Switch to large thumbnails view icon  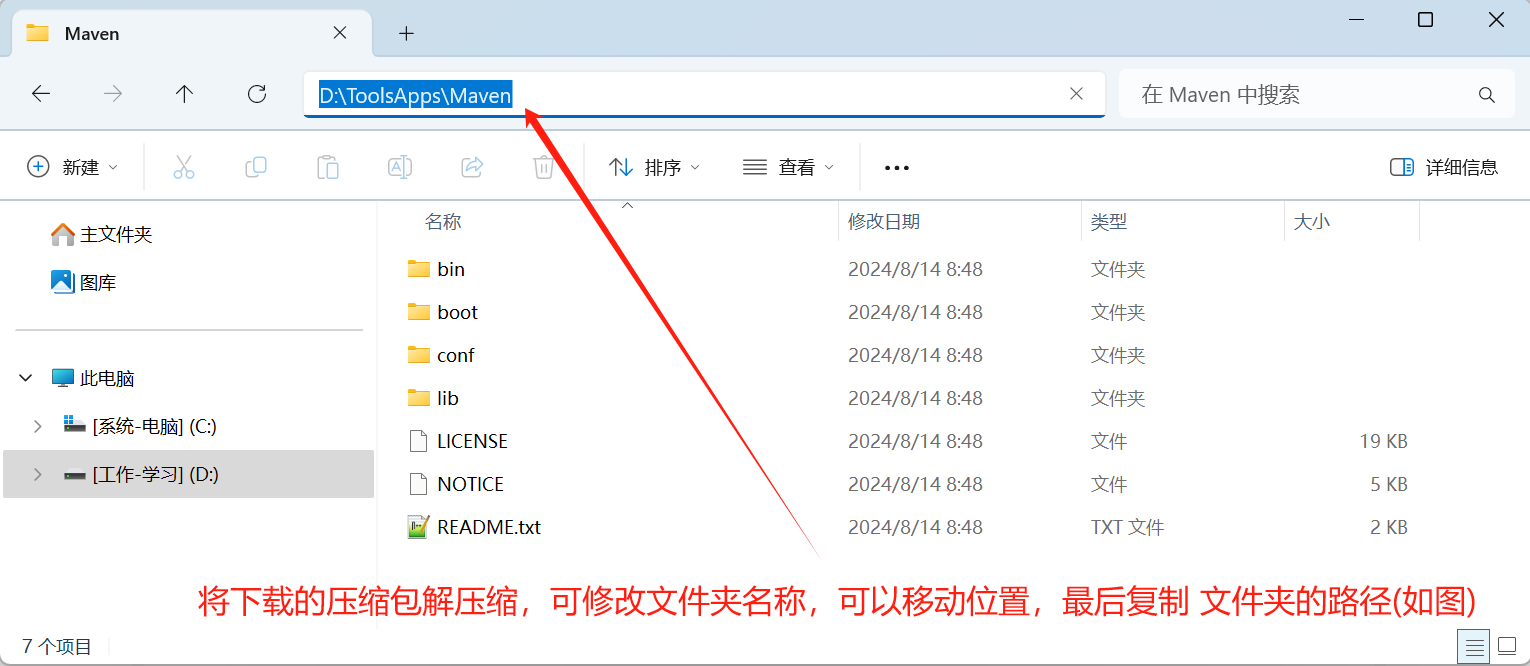coord(1506,645)
